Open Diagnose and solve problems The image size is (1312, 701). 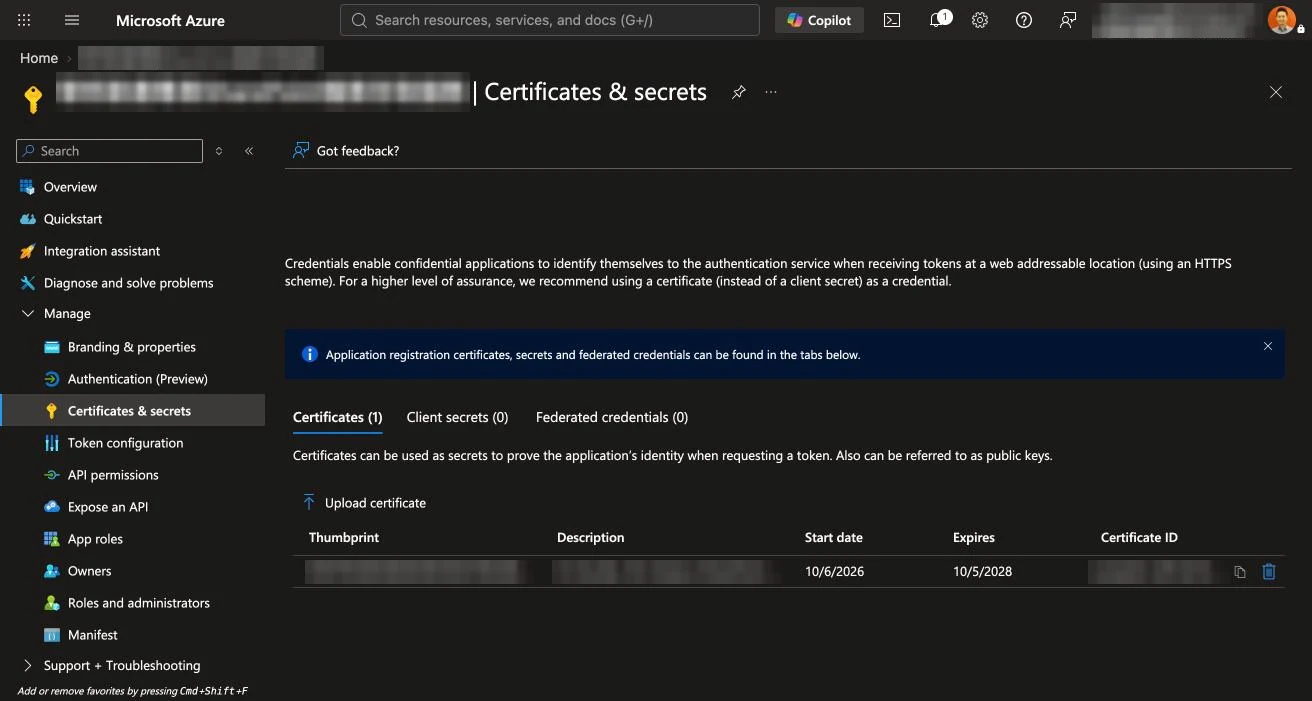(128, 283)
